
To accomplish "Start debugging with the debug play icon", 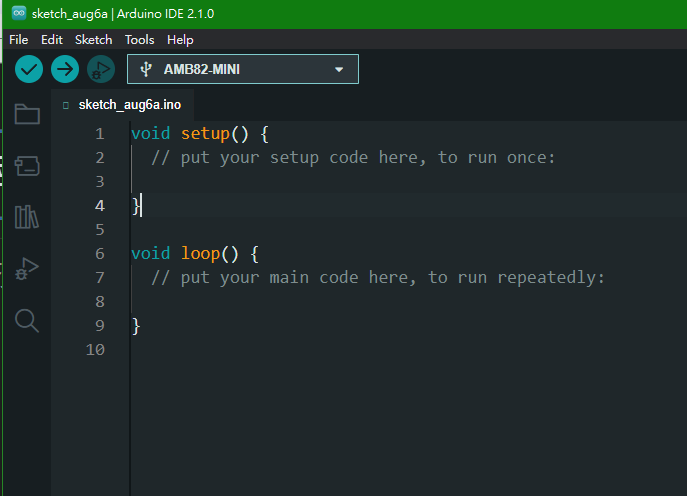I will click(x=101, y=69).
